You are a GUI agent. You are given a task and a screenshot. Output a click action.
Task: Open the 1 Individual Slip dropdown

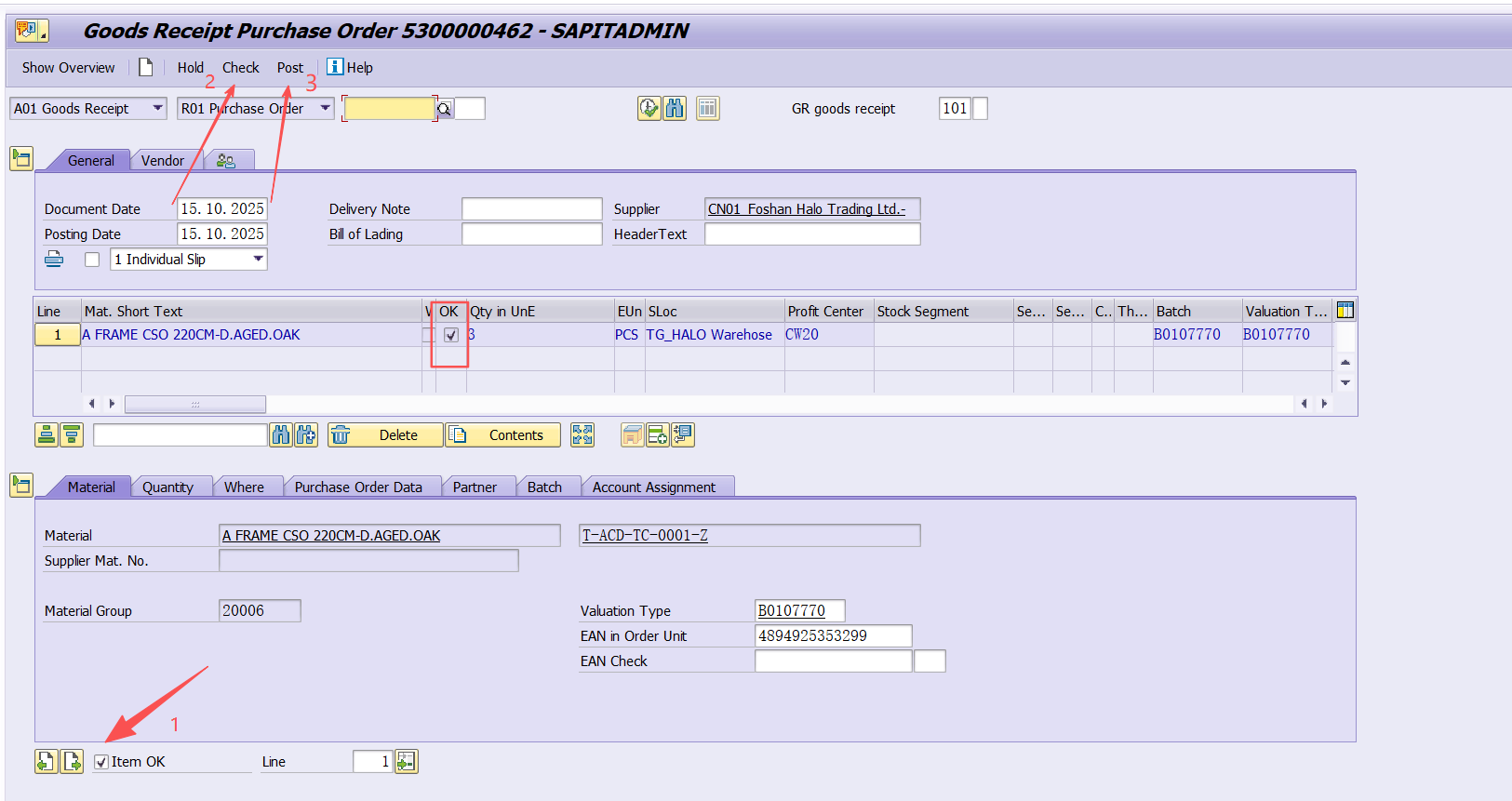[x=258, y=260]
